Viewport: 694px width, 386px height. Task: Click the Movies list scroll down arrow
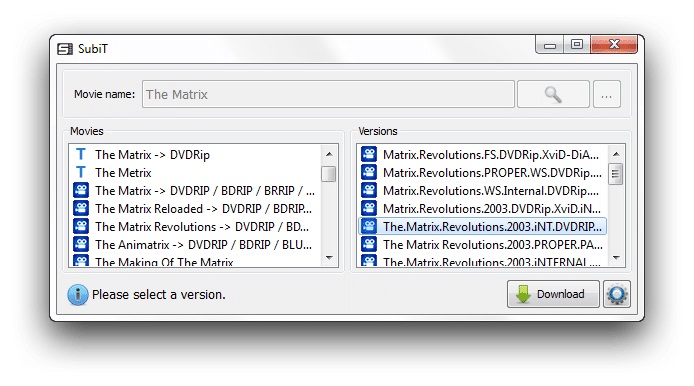tap(329, 258)
